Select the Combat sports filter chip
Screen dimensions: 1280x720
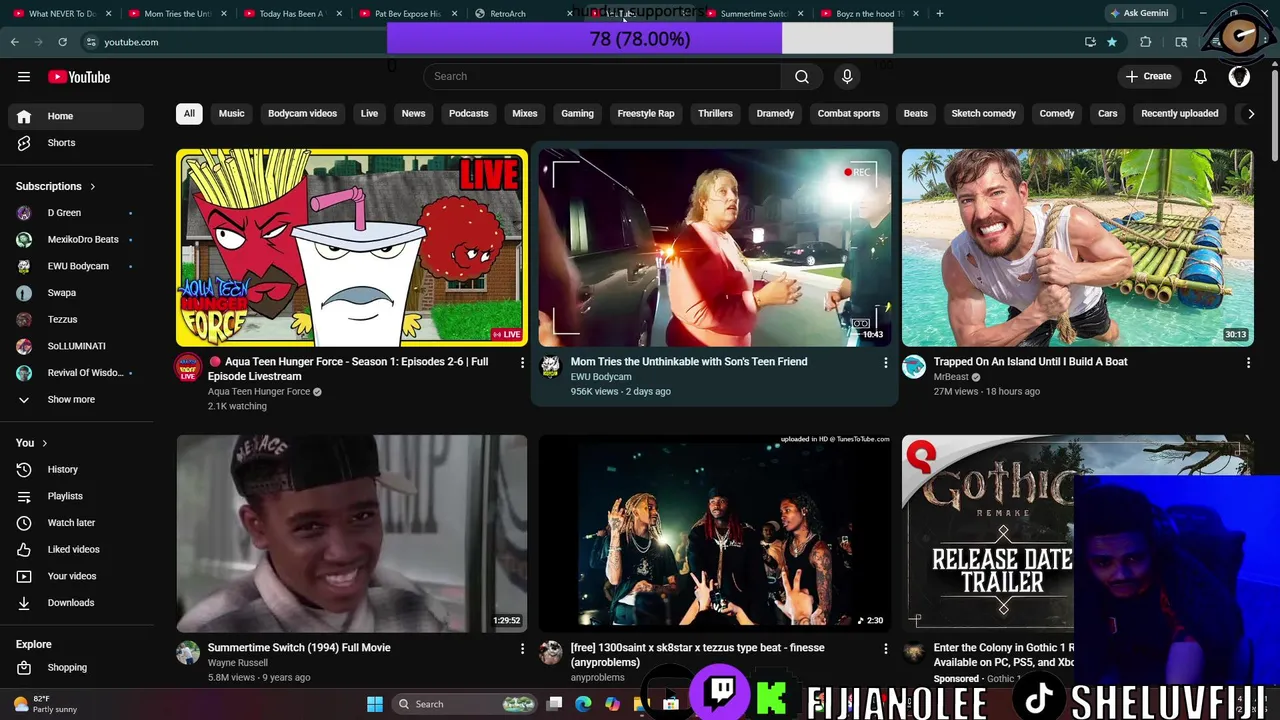(848, 114)
